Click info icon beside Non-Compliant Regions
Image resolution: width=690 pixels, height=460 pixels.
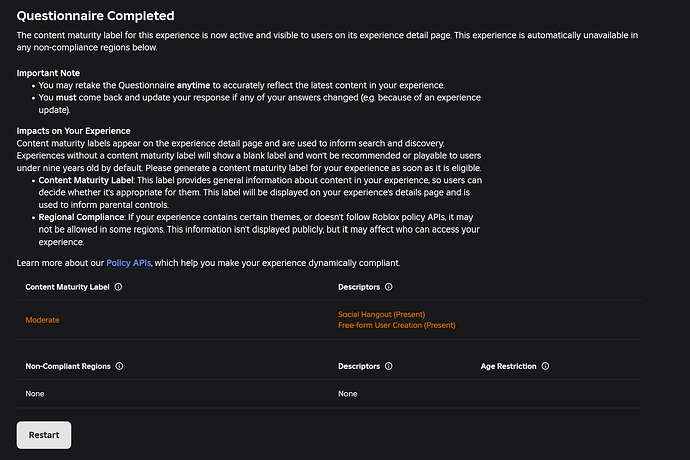point(119,366)
